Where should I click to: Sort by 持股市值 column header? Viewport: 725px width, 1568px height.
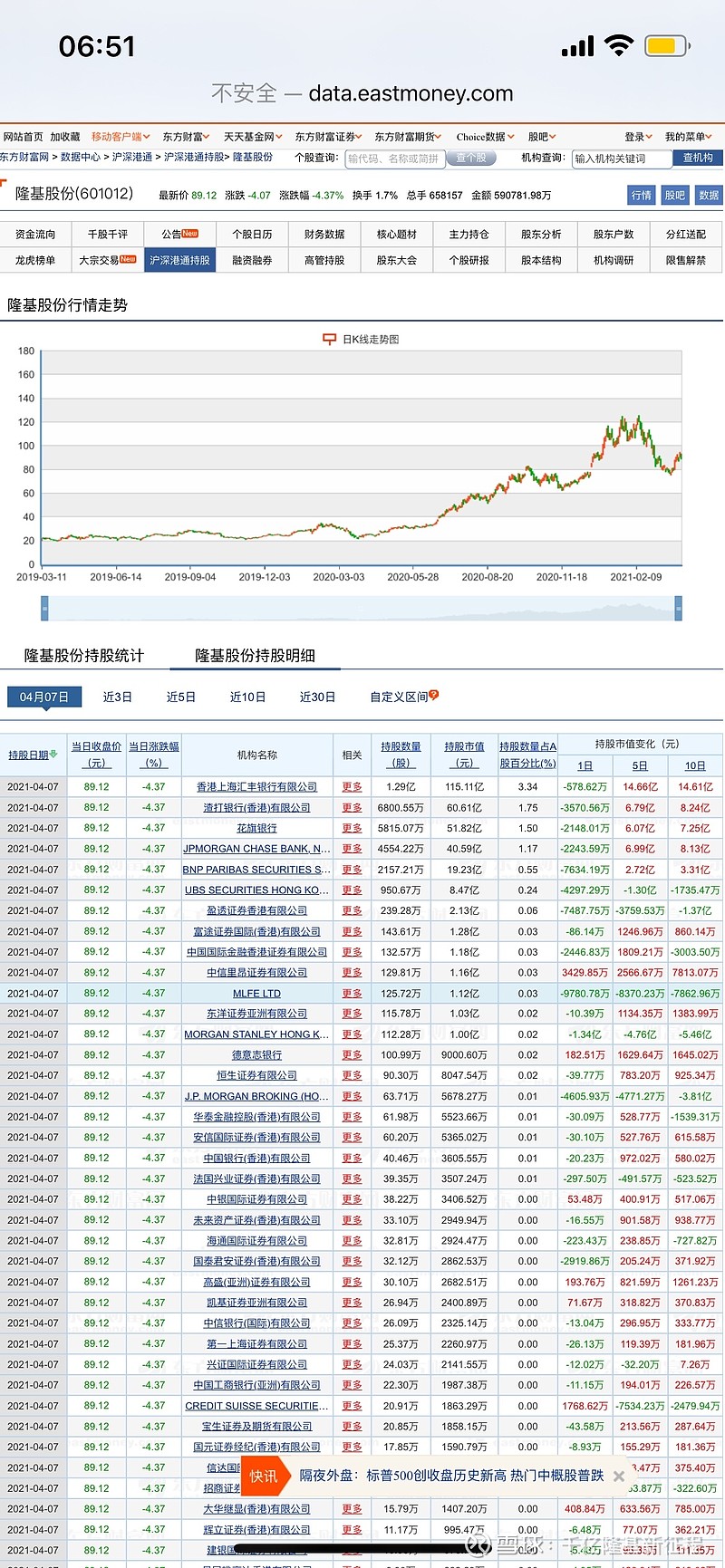point(464,755)
